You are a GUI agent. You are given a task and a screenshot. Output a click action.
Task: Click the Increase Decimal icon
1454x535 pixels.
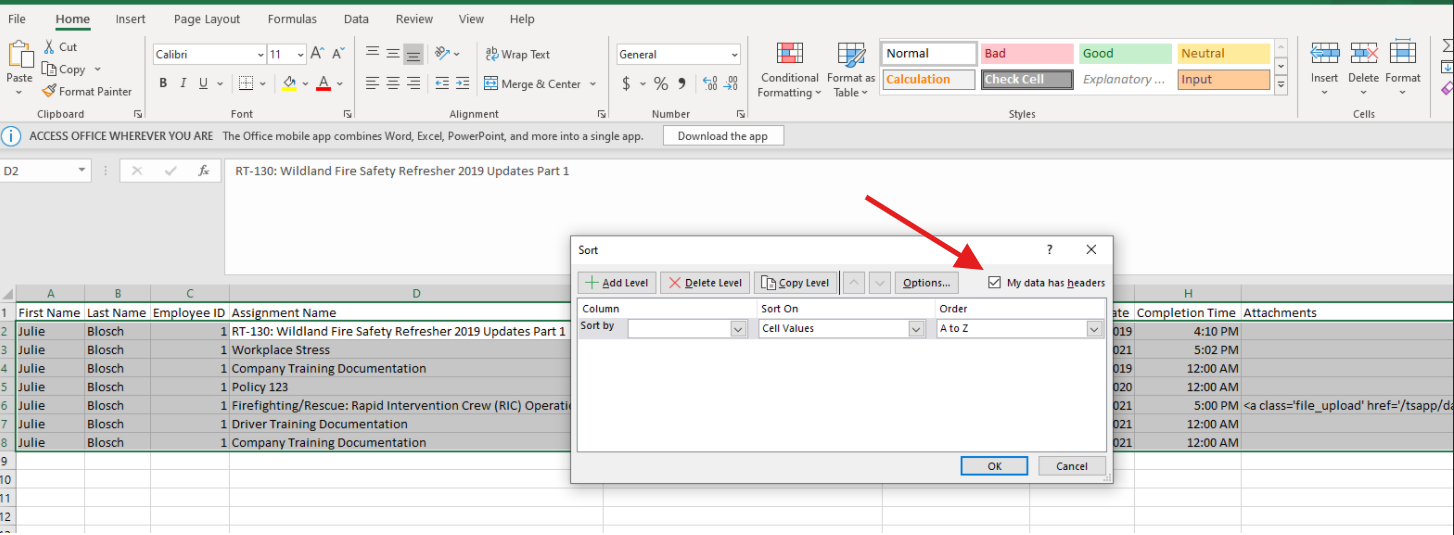tap(710, 84)
